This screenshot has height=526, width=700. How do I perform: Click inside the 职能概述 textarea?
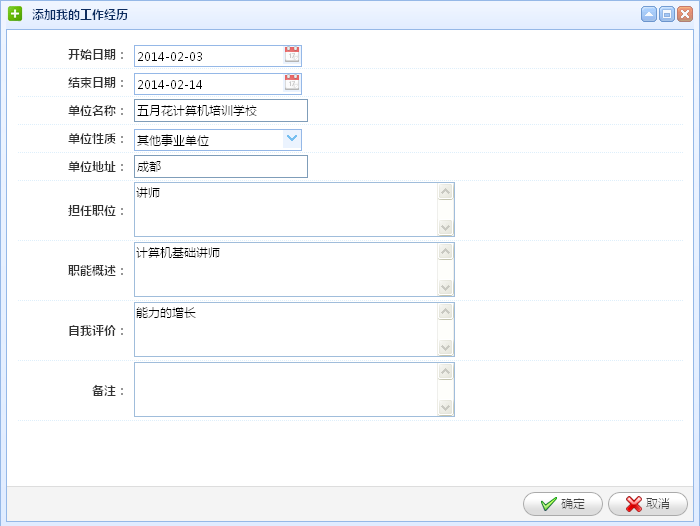[x=286, y=269]
